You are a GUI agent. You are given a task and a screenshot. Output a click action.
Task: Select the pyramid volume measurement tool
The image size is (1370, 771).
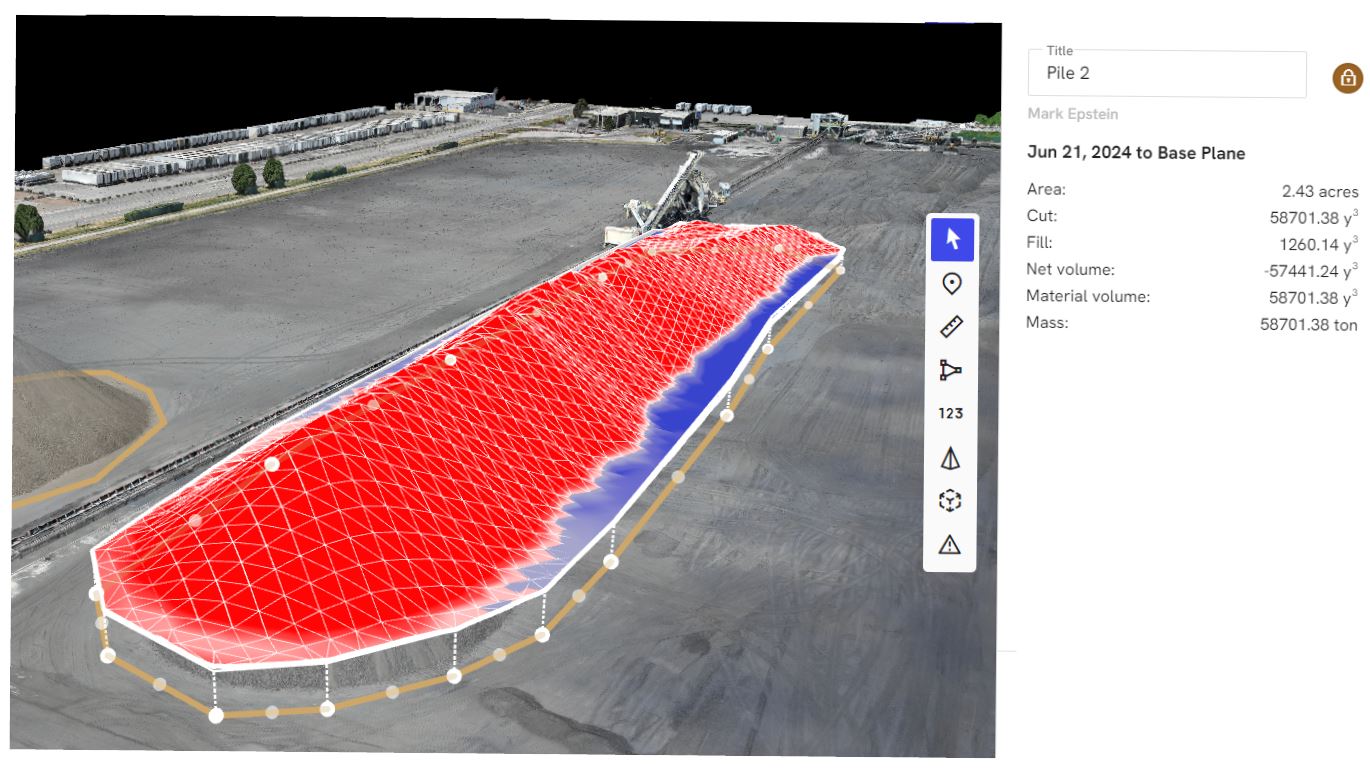click(951, 458)
